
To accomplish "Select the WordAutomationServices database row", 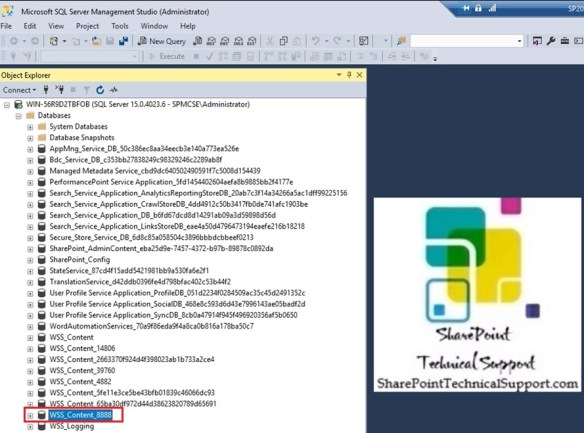I will (x=152, y=326).
